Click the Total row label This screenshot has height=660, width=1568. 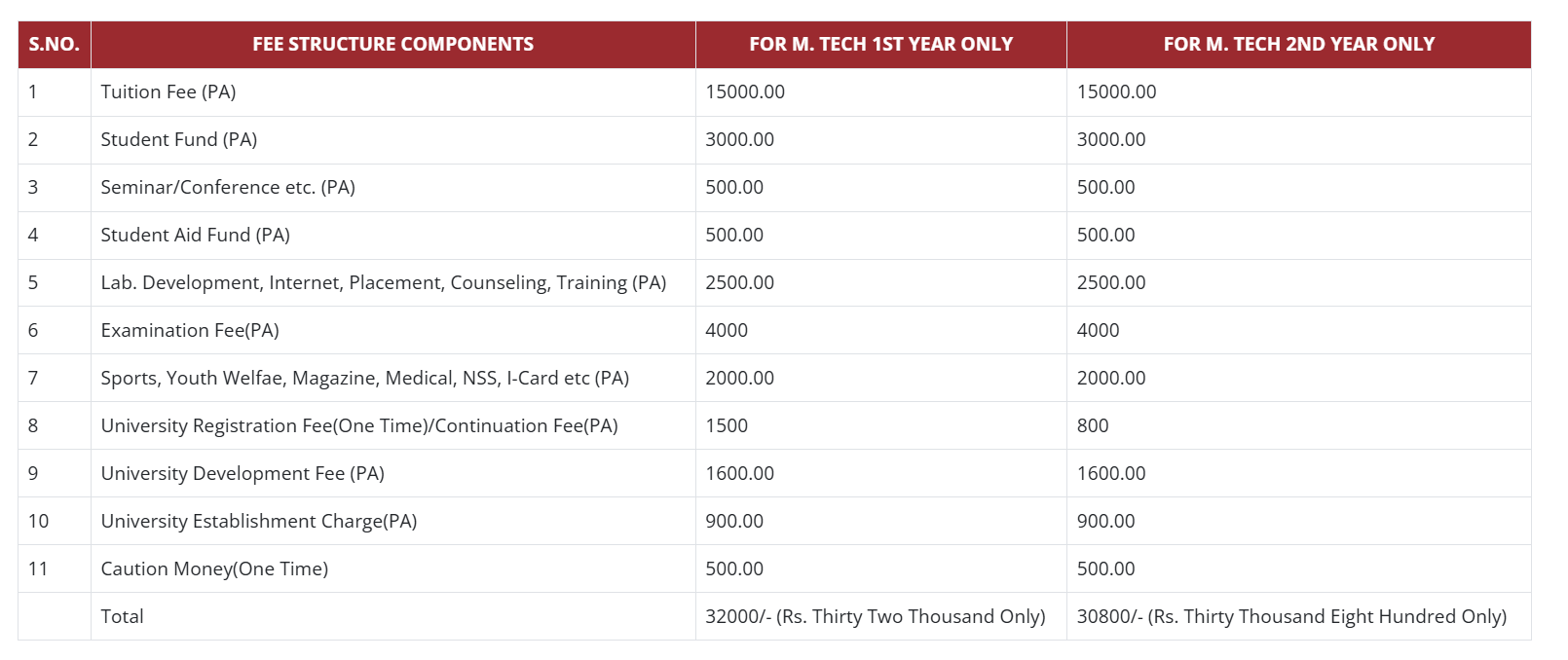click(x=122, y=616)
